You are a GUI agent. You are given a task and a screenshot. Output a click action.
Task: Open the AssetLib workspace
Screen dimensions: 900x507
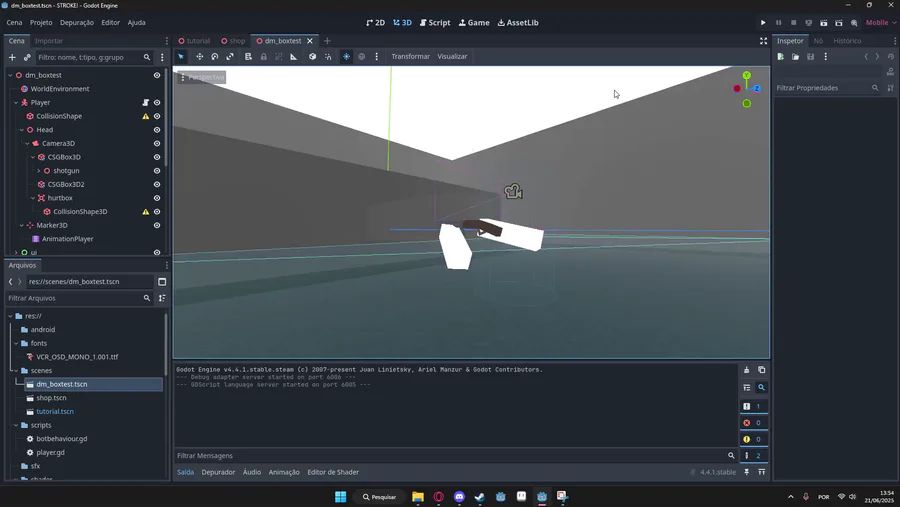[x=518, y=22]
